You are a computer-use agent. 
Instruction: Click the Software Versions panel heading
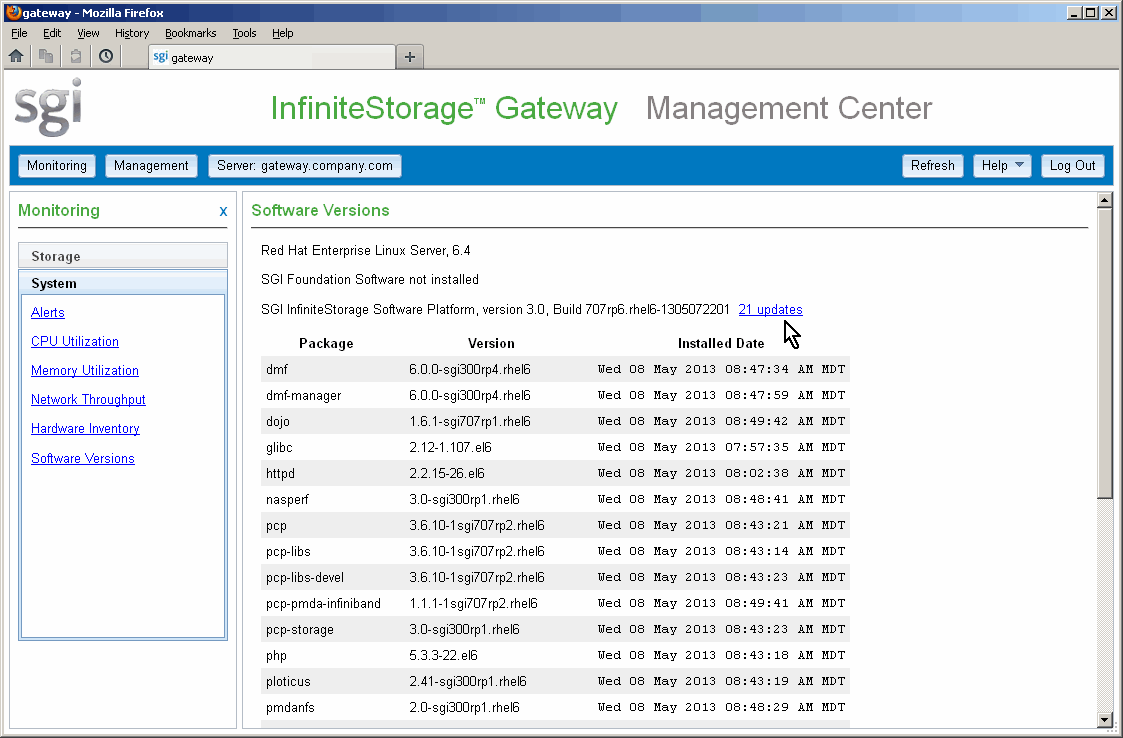click(320, 211)
